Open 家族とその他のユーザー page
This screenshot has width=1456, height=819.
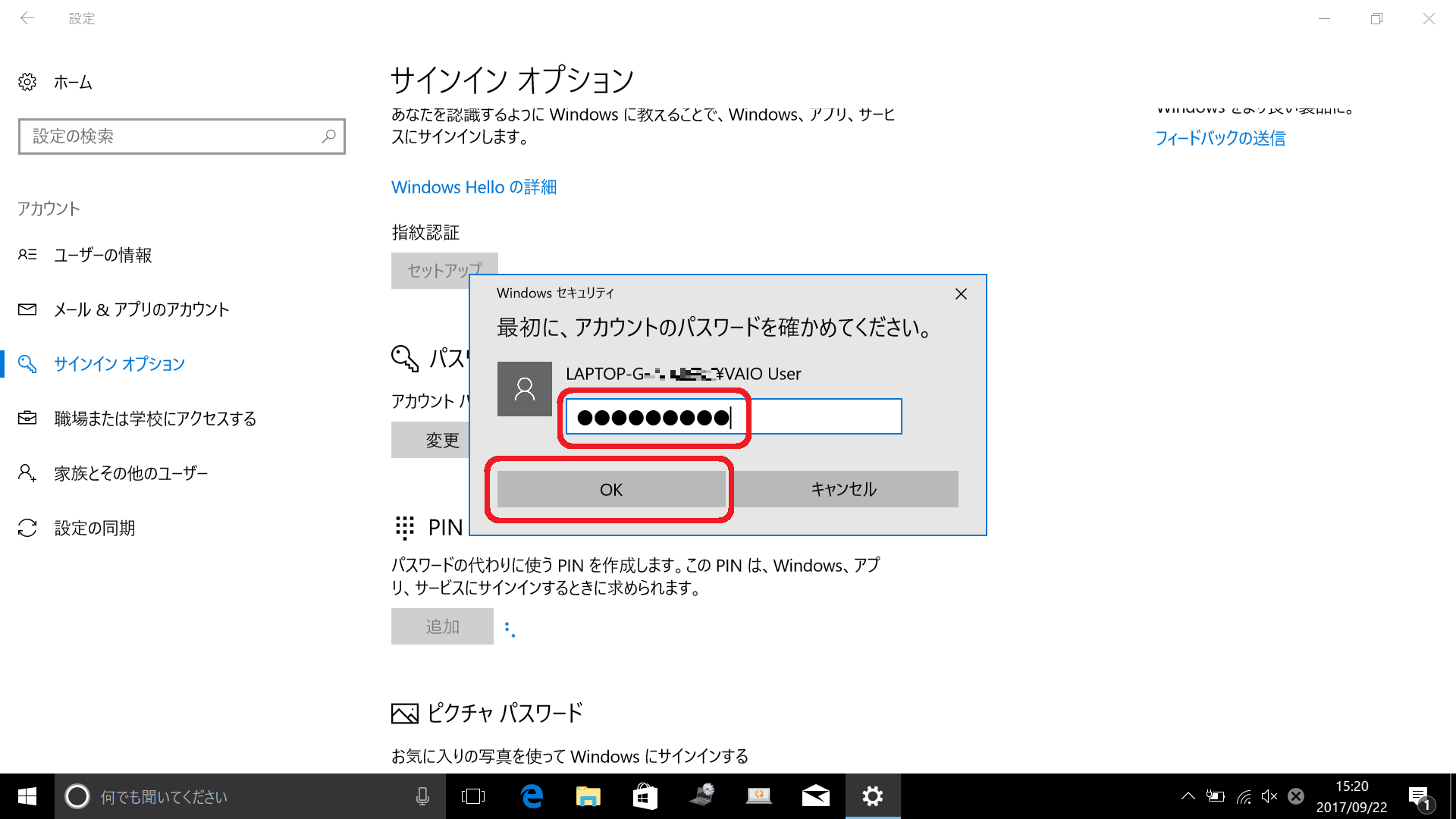coord(131,473)
